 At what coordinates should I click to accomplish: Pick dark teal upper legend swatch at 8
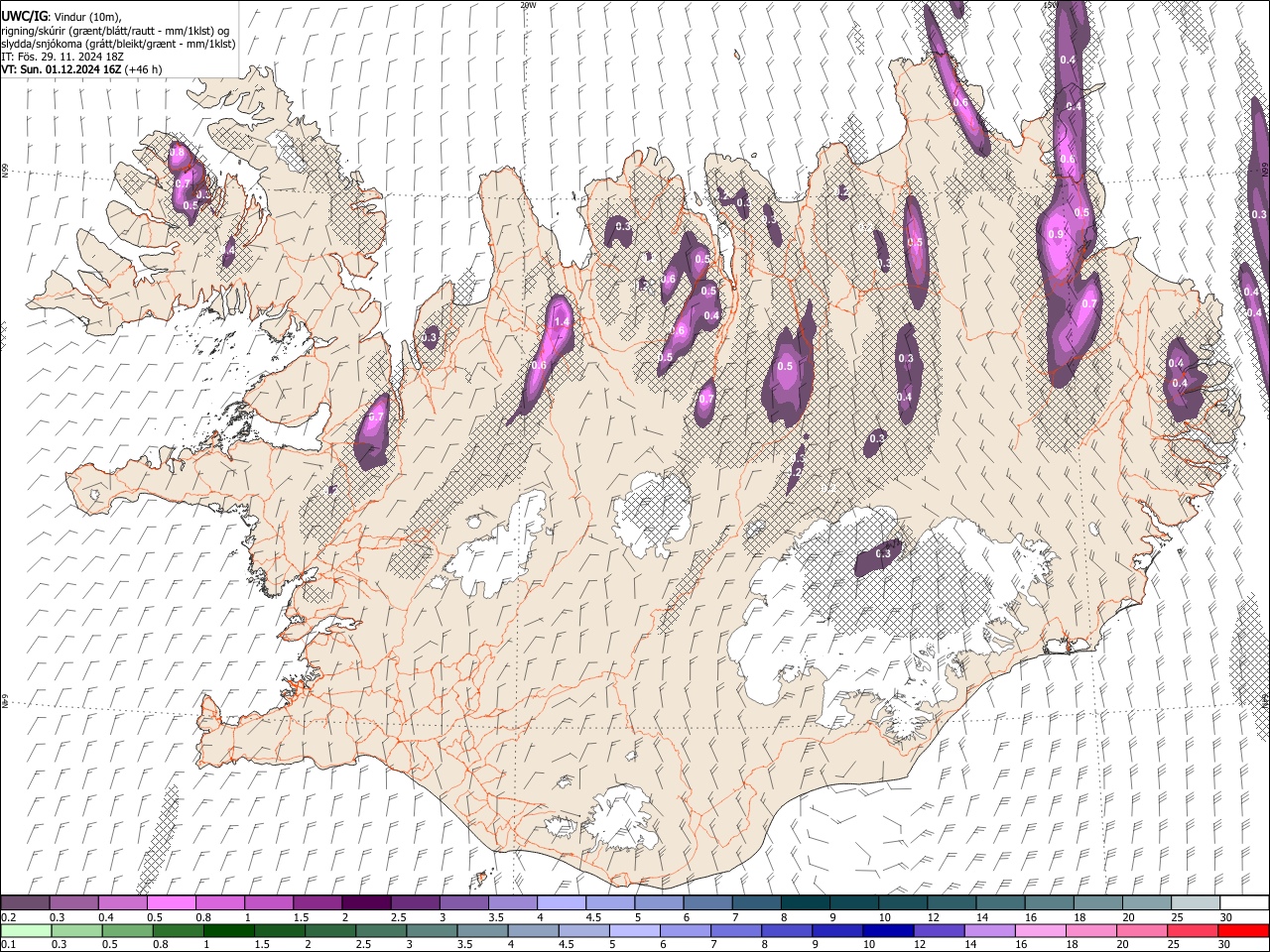(806, 903)
